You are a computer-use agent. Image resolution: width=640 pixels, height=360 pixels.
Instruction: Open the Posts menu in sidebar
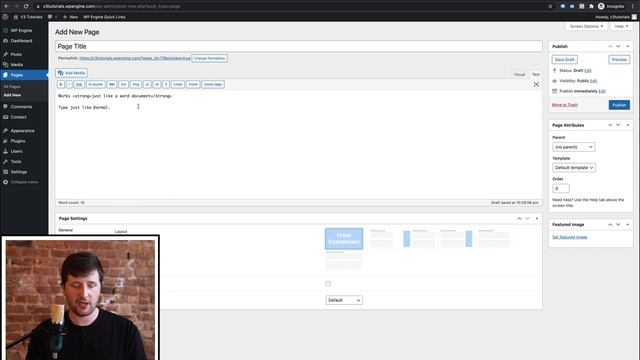point(16,54)
